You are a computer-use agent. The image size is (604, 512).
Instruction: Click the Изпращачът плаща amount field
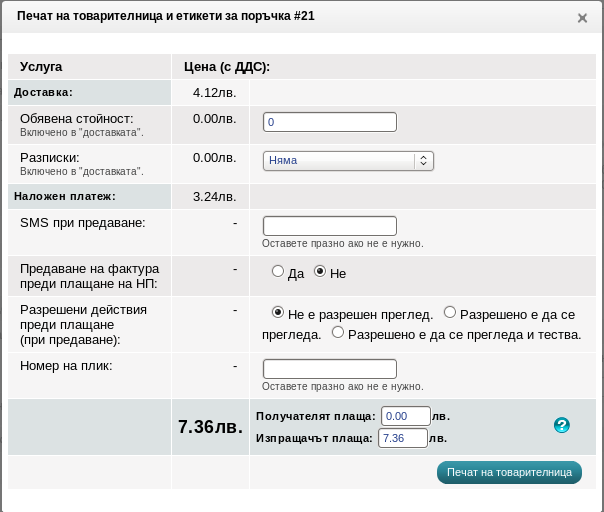(403, 438)
